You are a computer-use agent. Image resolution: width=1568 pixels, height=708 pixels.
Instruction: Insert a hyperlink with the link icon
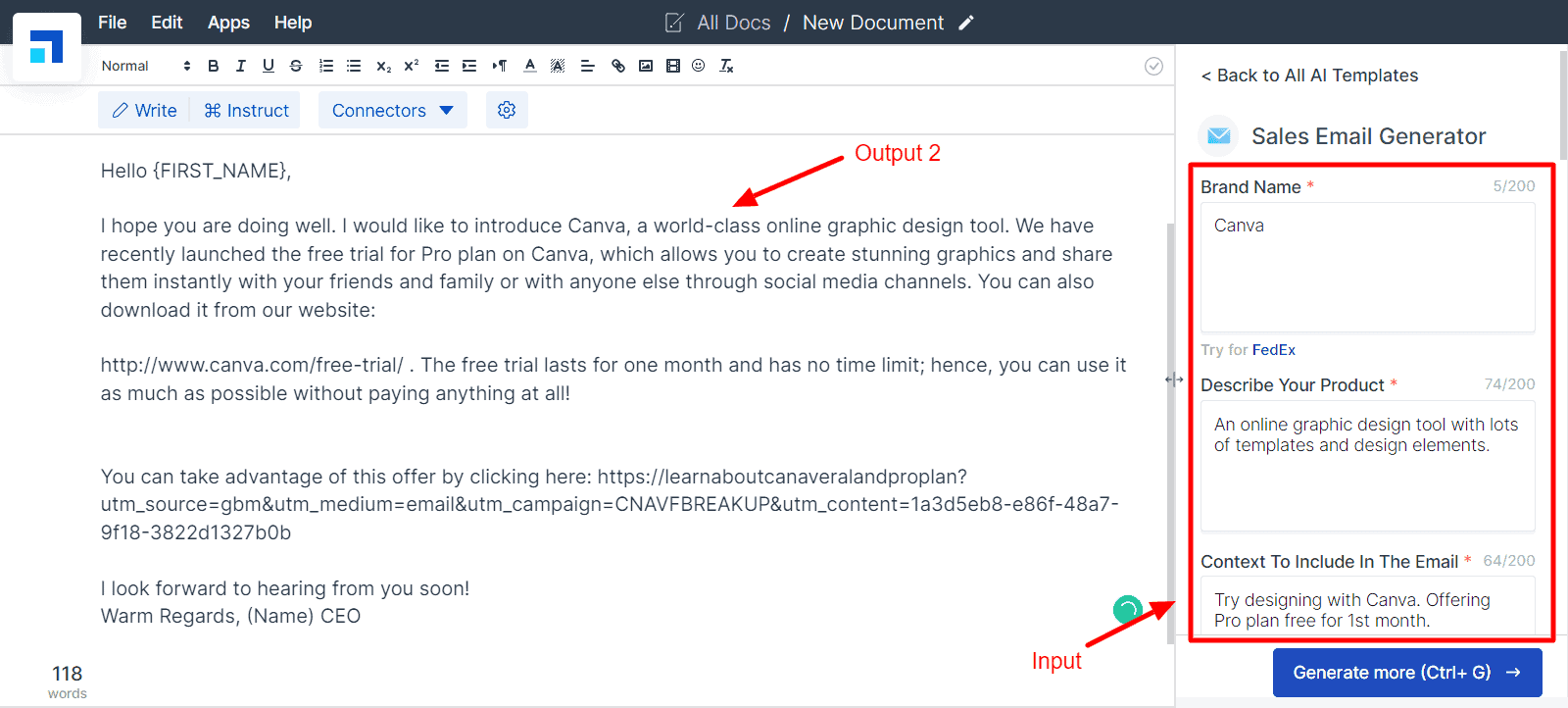pos(618,66)
